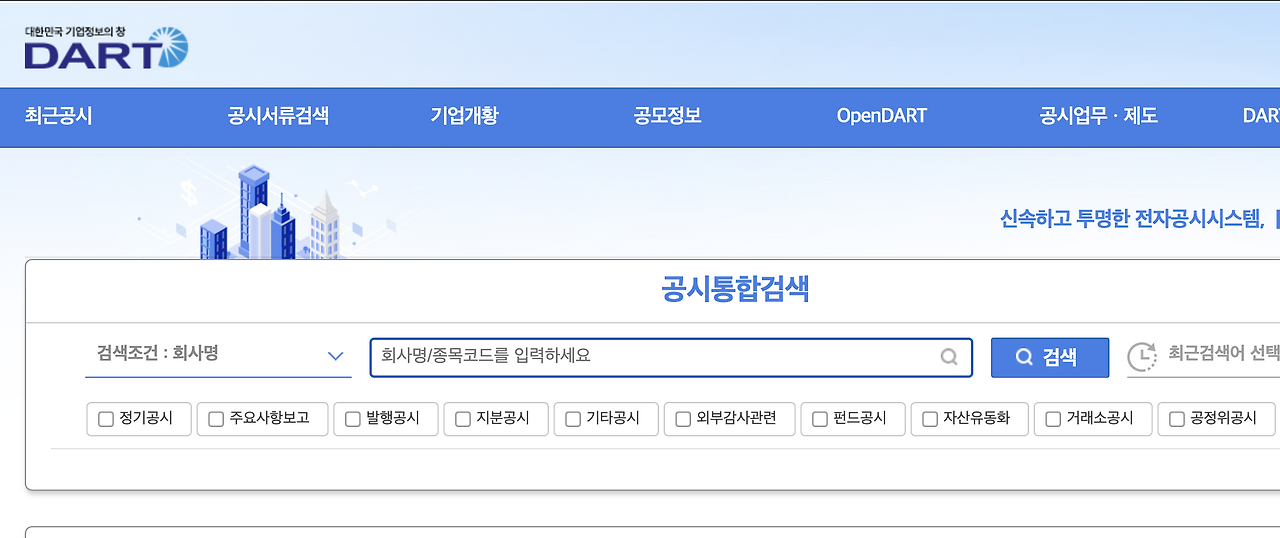Click the magnifier icon inside the search field
The image size is (1280, 538).
(x=949, y=357)
